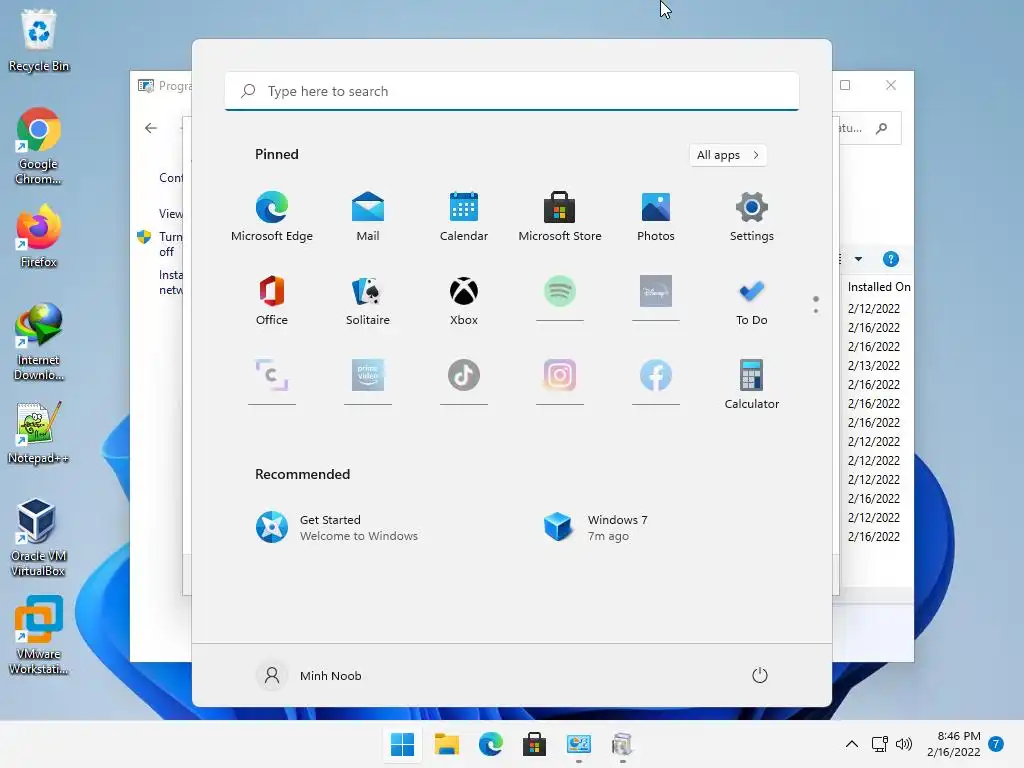
Task: Click the Start button on taskbar
Action: tap(402, 744)
